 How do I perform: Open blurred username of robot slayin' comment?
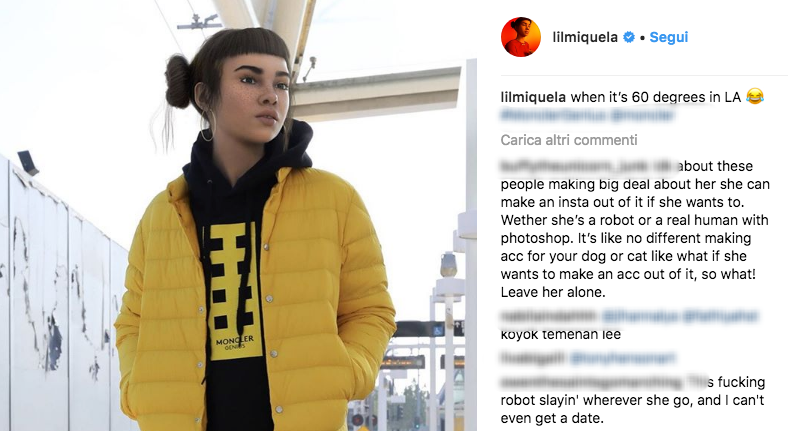click(x=592, y=382)
